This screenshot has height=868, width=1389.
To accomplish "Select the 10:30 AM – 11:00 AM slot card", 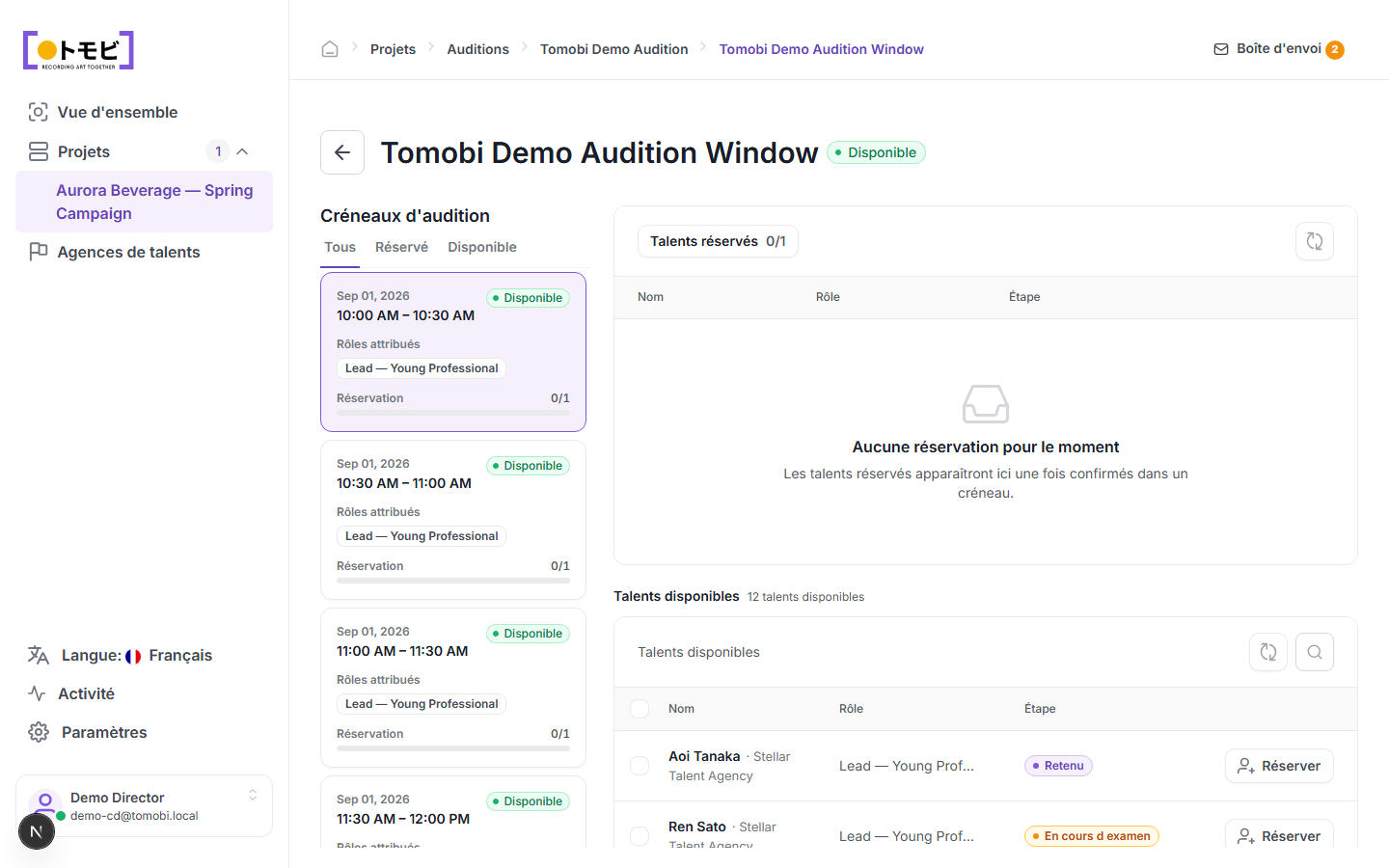I will [x=453, y=520].
